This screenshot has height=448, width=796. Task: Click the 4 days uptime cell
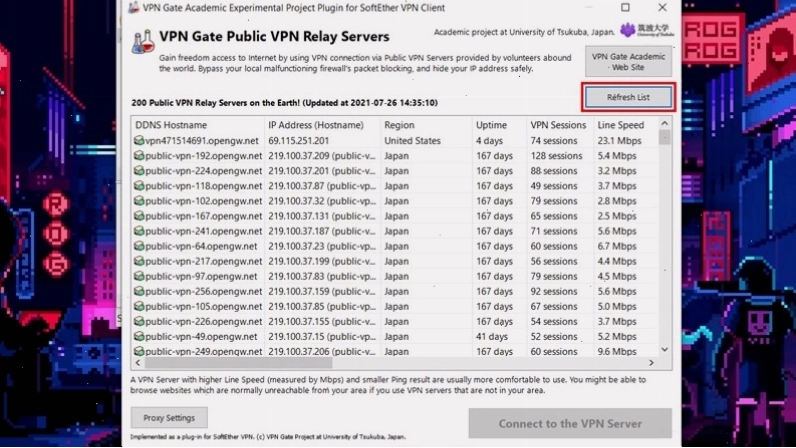[x=489, y=140]
